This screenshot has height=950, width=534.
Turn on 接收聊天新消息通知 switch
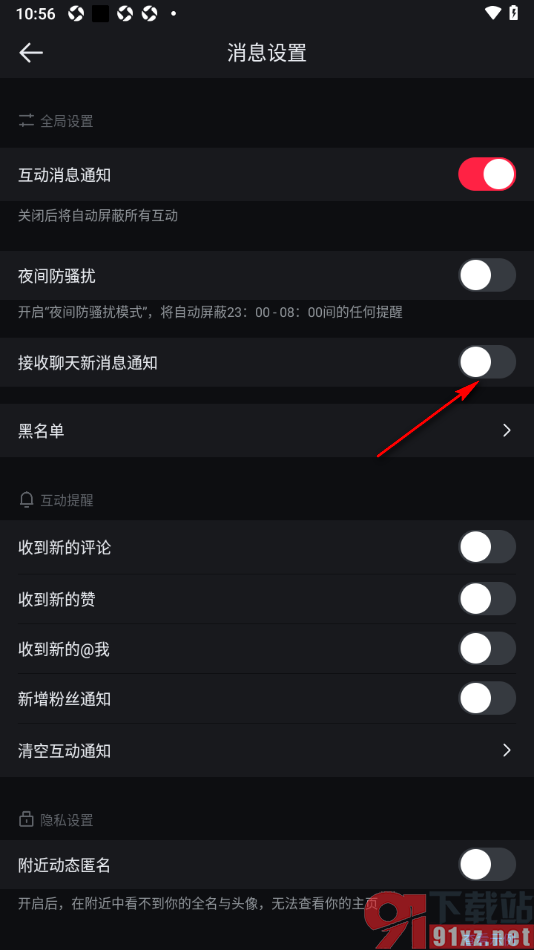click(487, 362)
